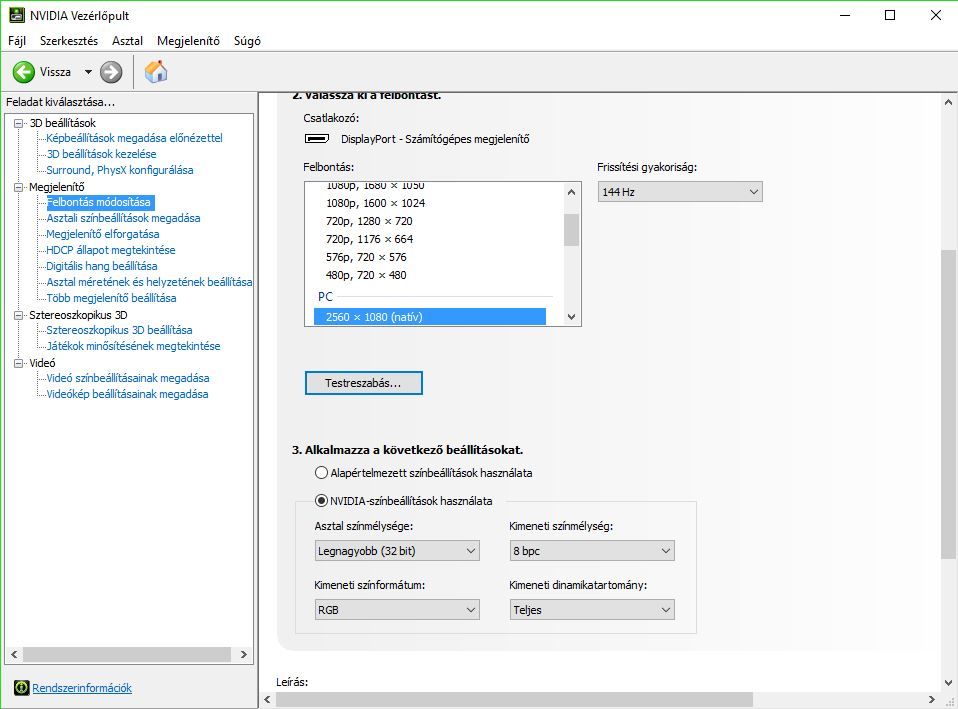Select NVIDIA-színbeállítások használata radio button
This screenshot has width=958, height=709.
[321, 501]
